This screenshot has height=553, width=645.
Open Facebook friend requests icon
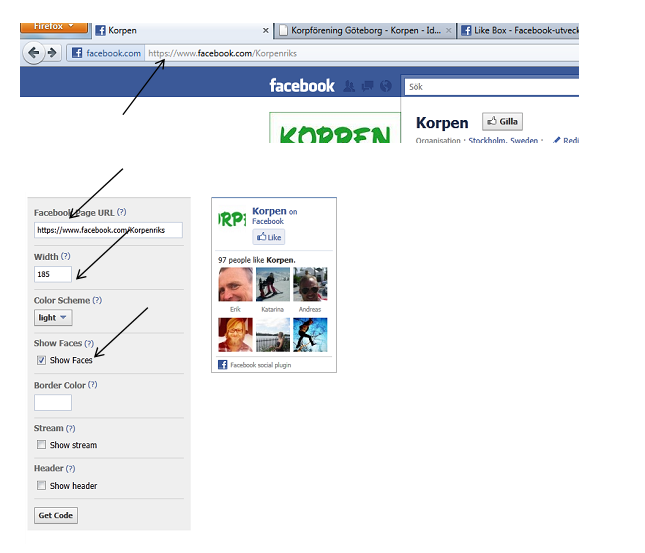(349, 86)
